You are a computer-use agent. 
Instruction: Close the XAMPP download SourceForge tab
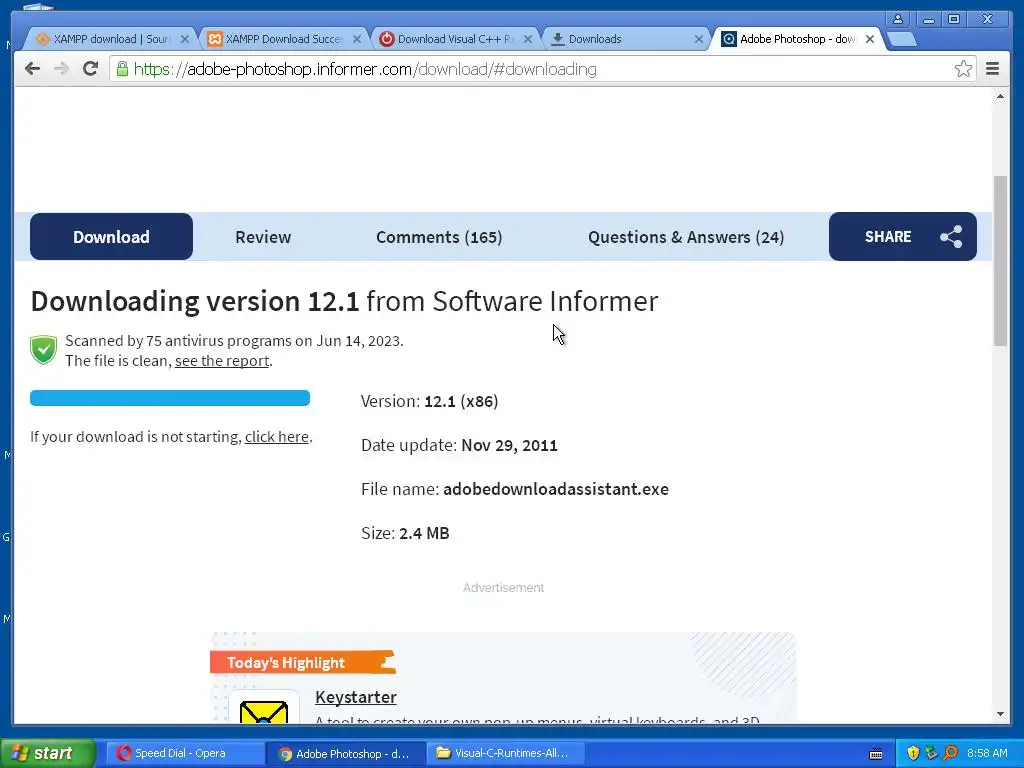[x=185, y=39]
